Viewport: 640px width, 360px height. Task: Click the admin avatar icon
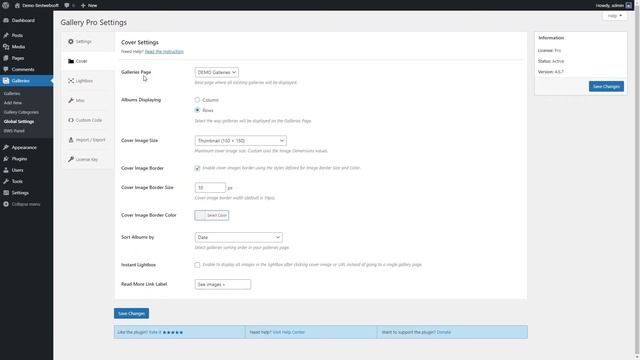tap(629, 5)
